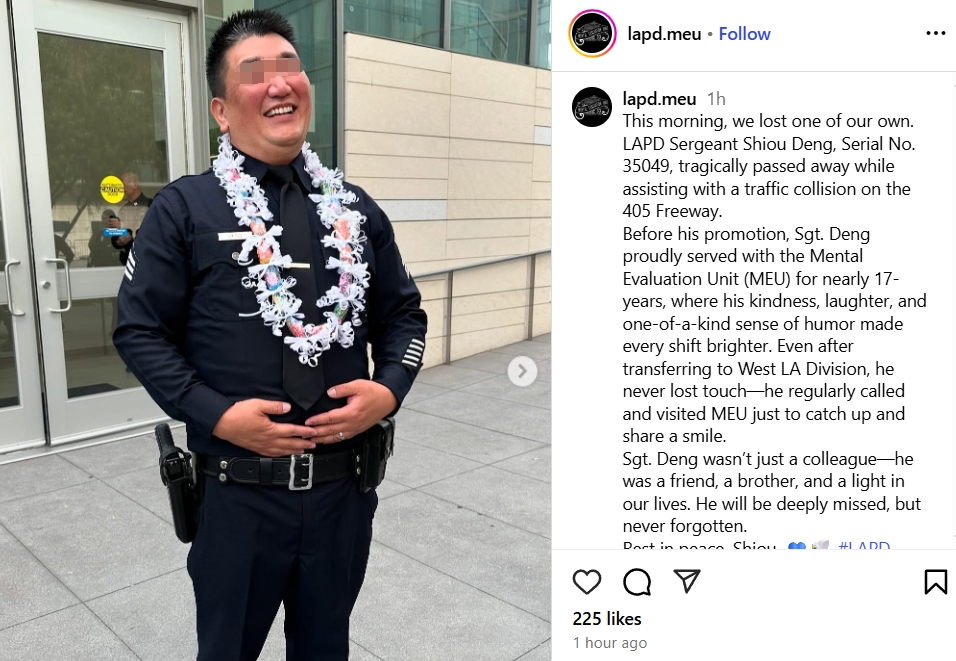This screenshot has height=661, width=956.
Task: Click the paragraph starting 'Sgt. Deng wasn't just a colleague'
Action: coord(771,492)
